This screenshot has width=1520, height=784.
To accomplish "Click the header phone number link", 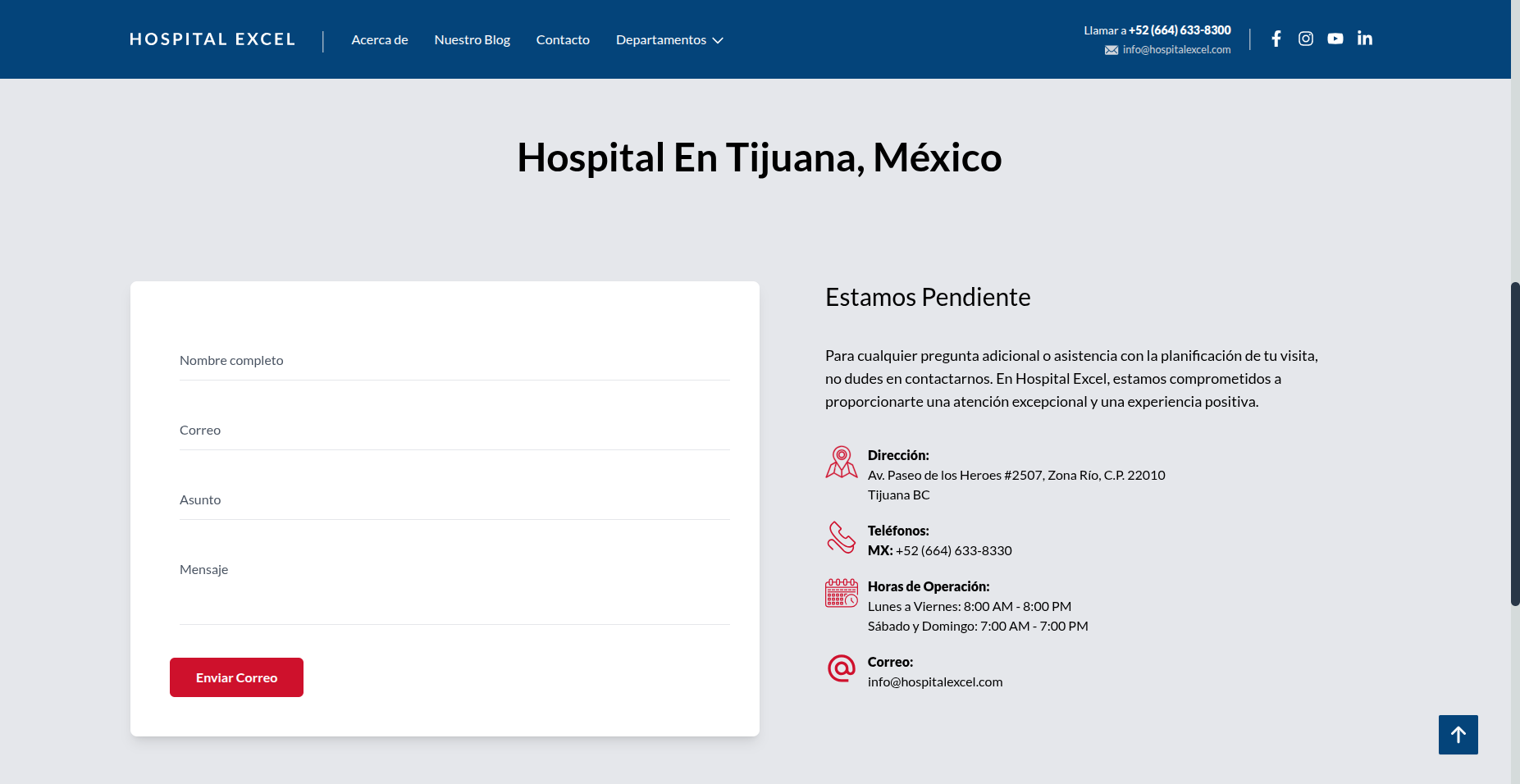I will pyautogui.click(x=1179, y=30).
